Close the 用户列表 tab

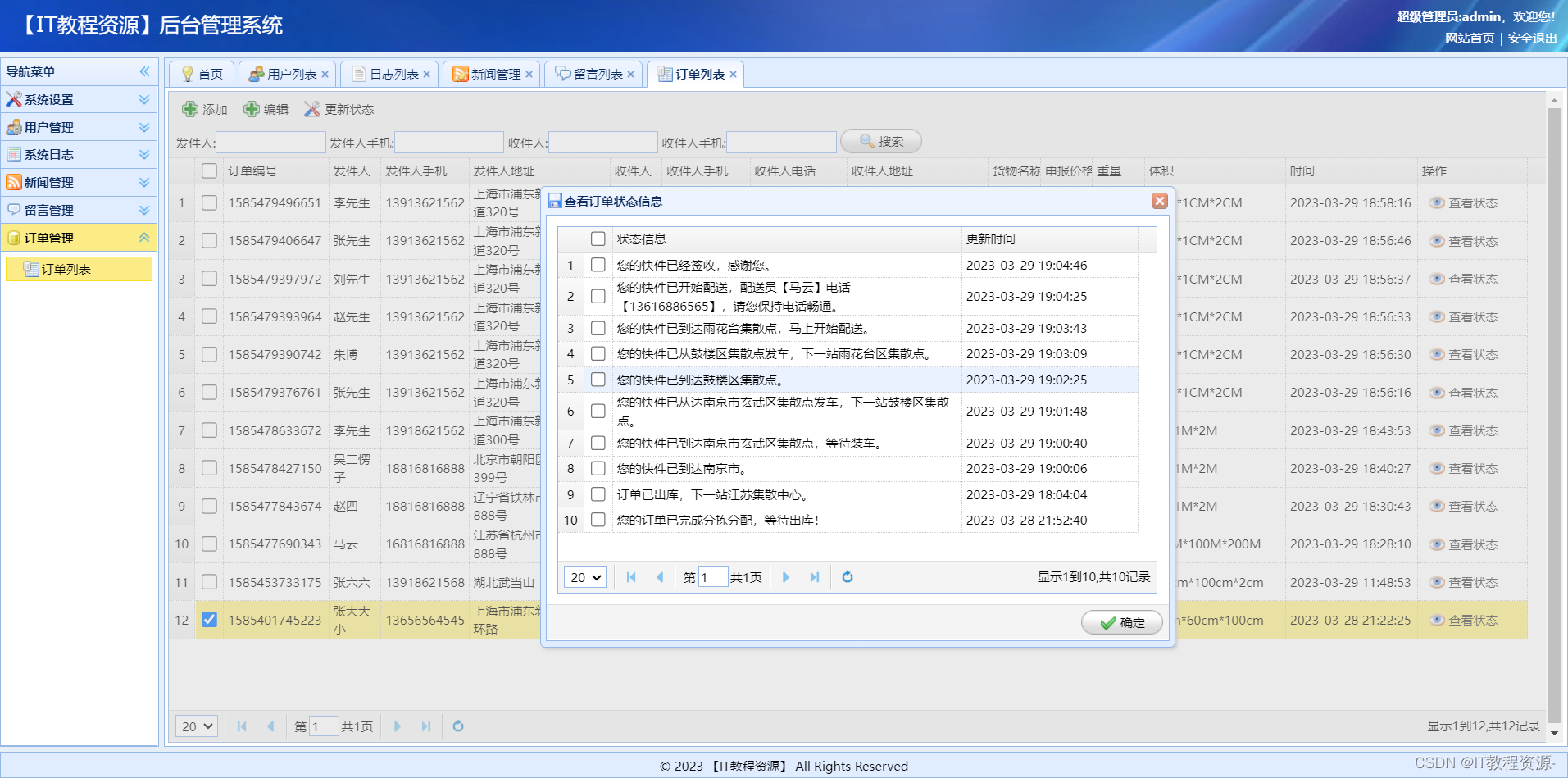(x=325, y=75)
